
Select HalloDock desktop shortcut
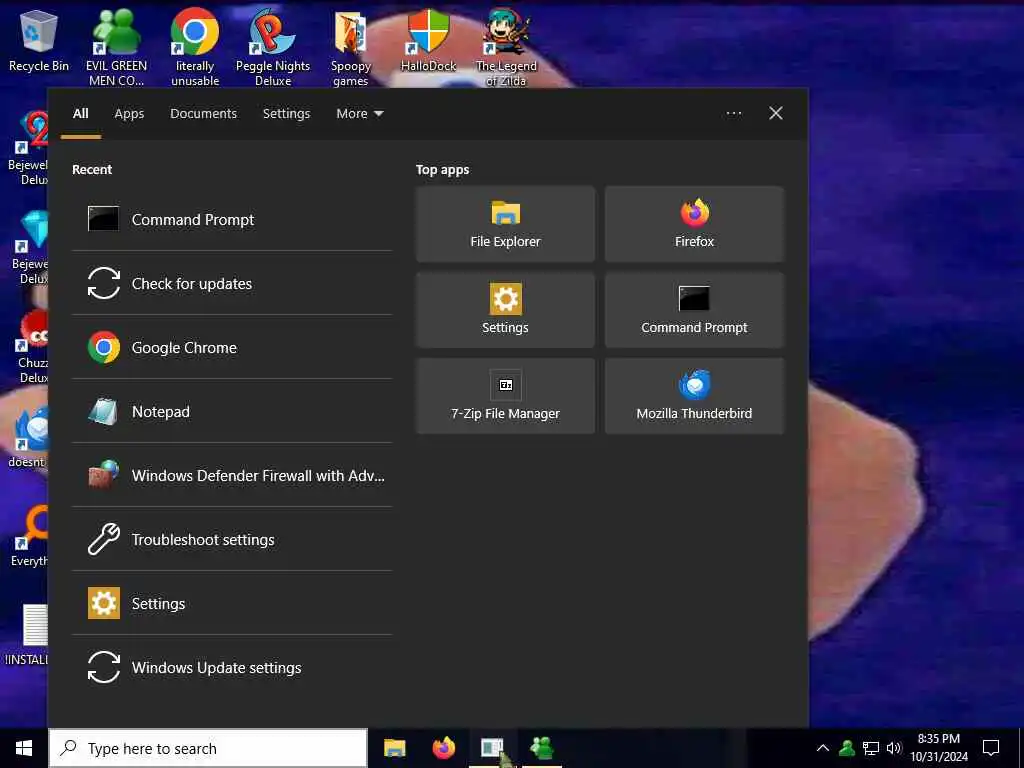[428, 40]
